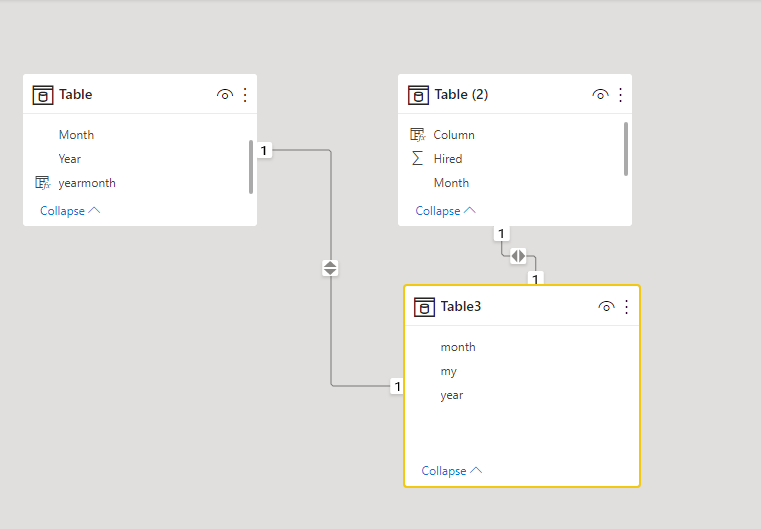Select my field in Table3
Screen dimensions: 761x529
(448, 371)
